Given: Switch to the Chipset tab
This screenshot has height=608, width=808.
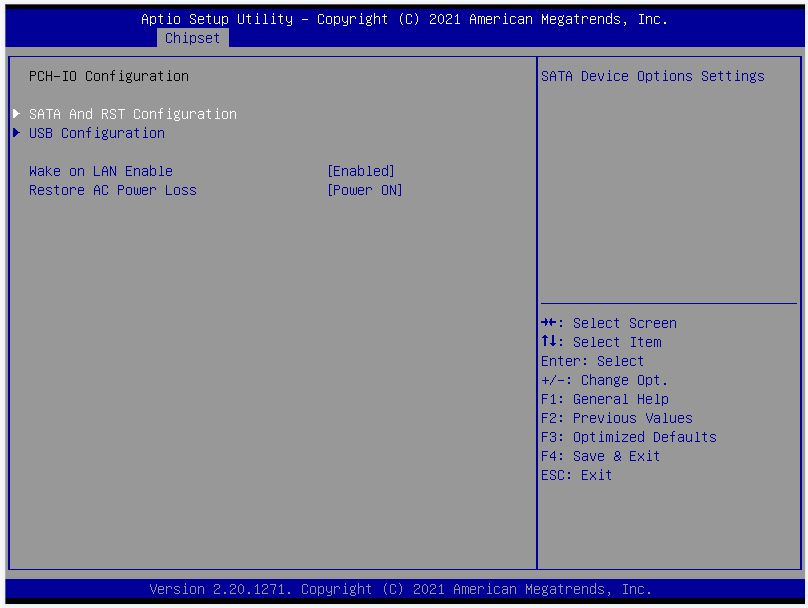Looking at the screenshot, I should tap(192, 38).
